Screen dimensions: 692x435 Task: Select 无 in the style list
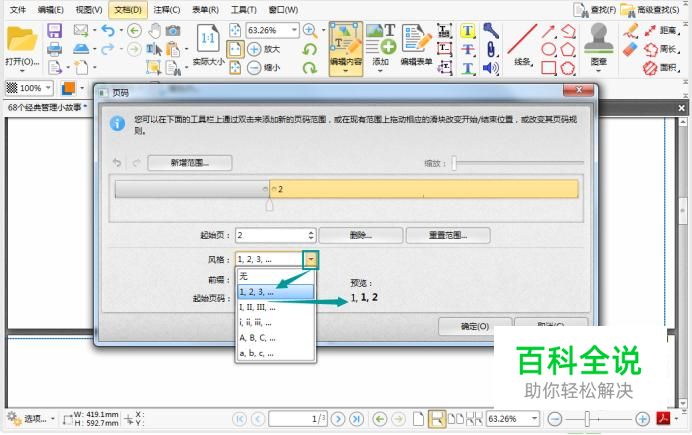[x=275, y=277]
